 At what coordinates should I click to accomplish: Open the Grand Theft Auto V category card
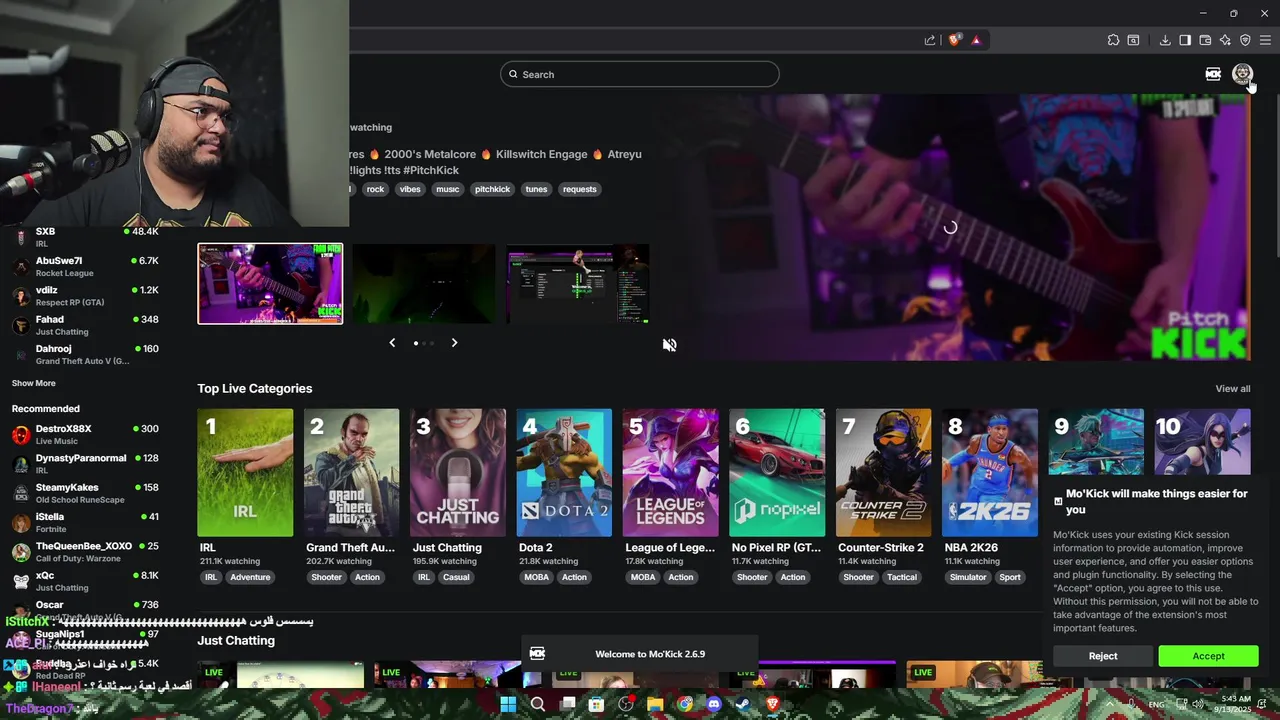pos(351,473)
